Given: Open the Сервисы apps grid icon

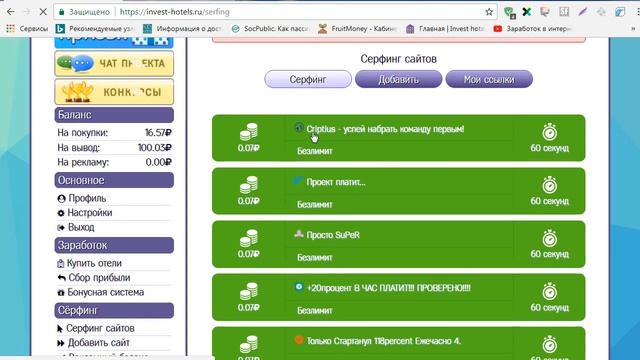Looking at the screenshot, I should [x=10, y=29].
